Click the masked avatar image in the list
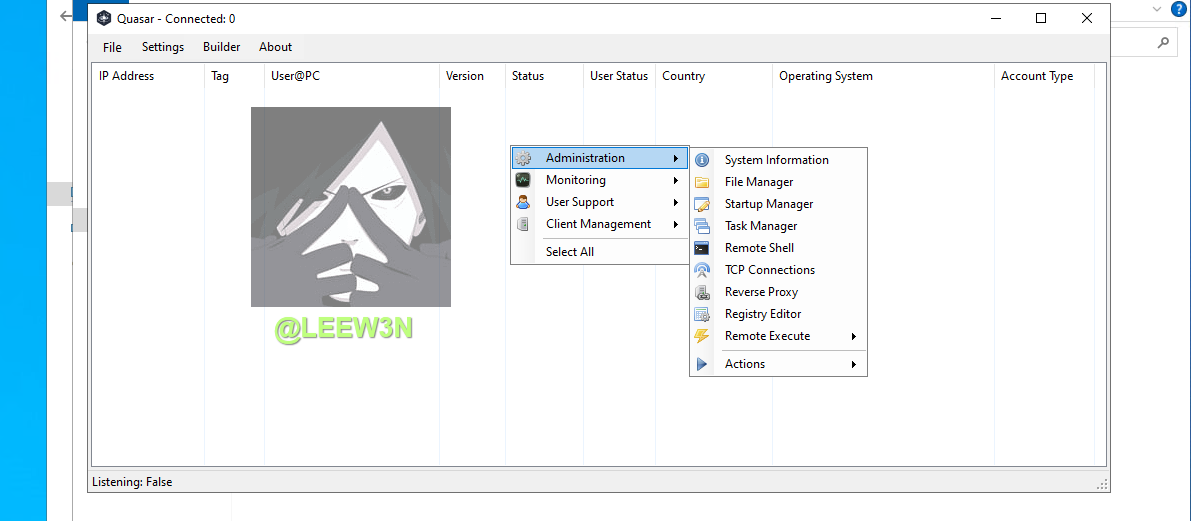The image size is (1191, 521). (350, 207)
